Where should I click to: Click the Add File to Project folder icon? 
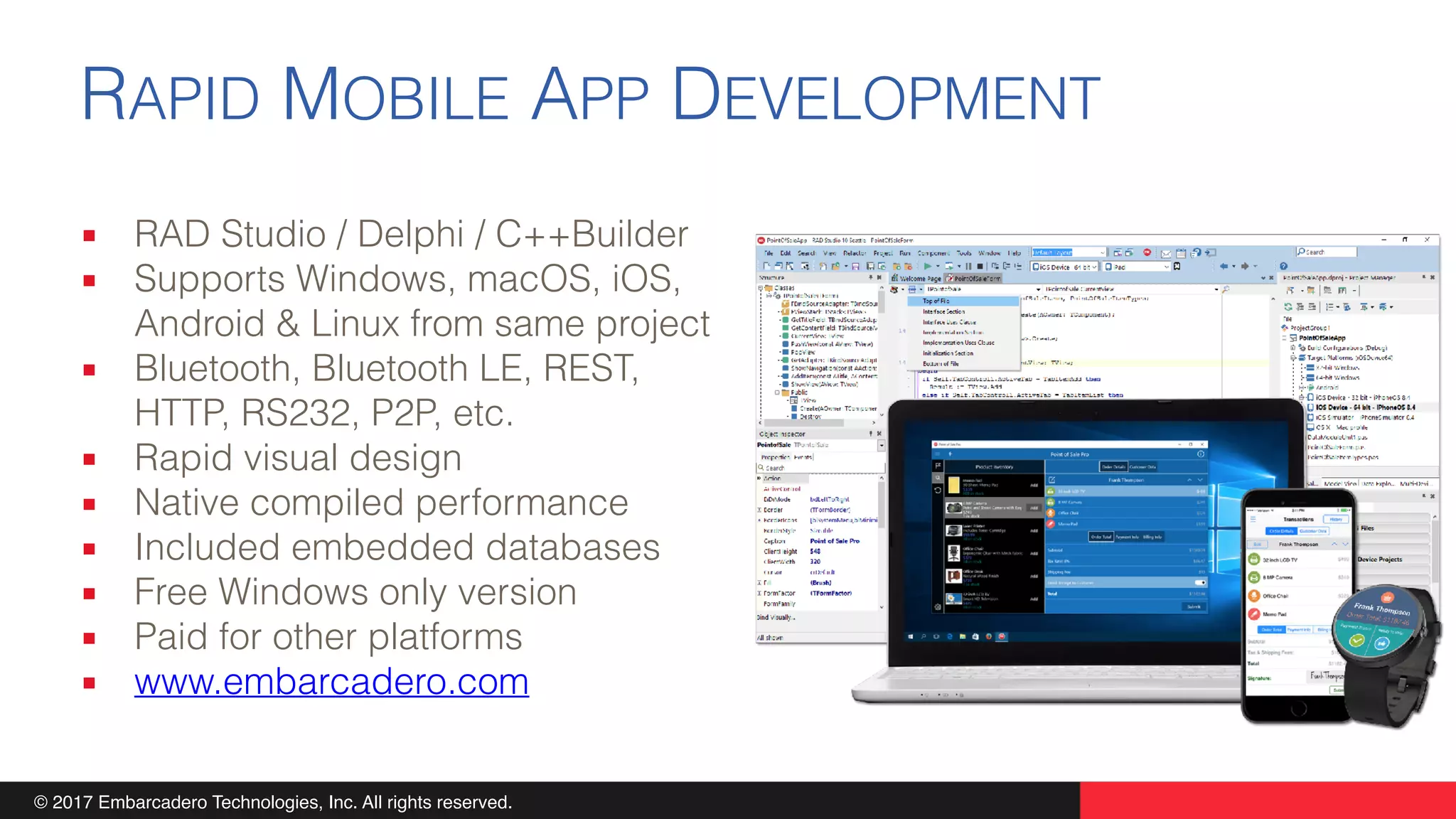[x=896, y=267]
